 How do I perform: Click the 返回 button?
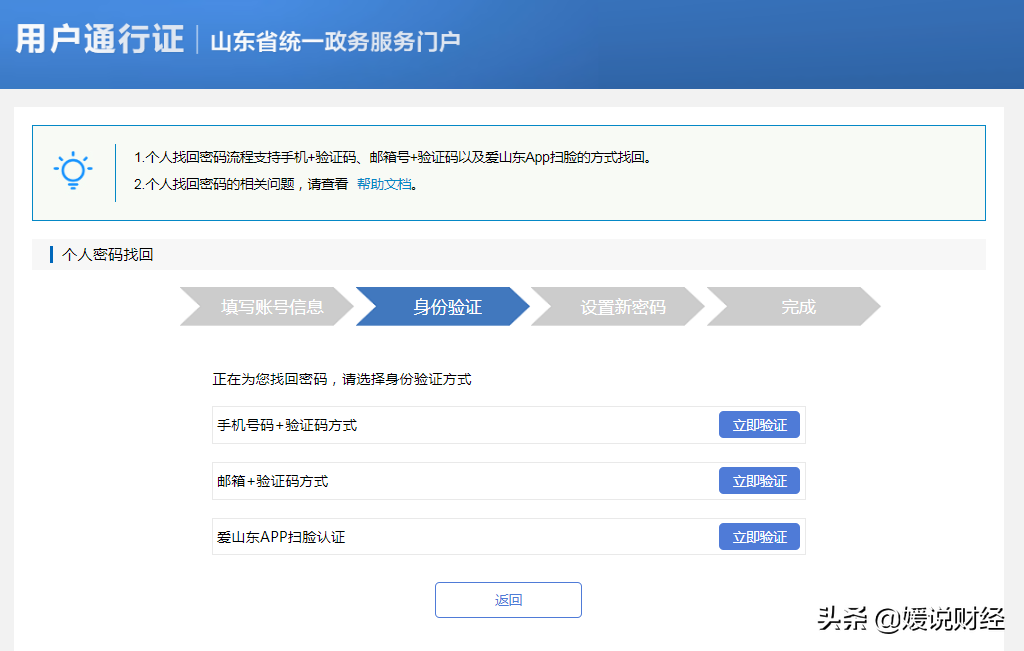[508, 600]
